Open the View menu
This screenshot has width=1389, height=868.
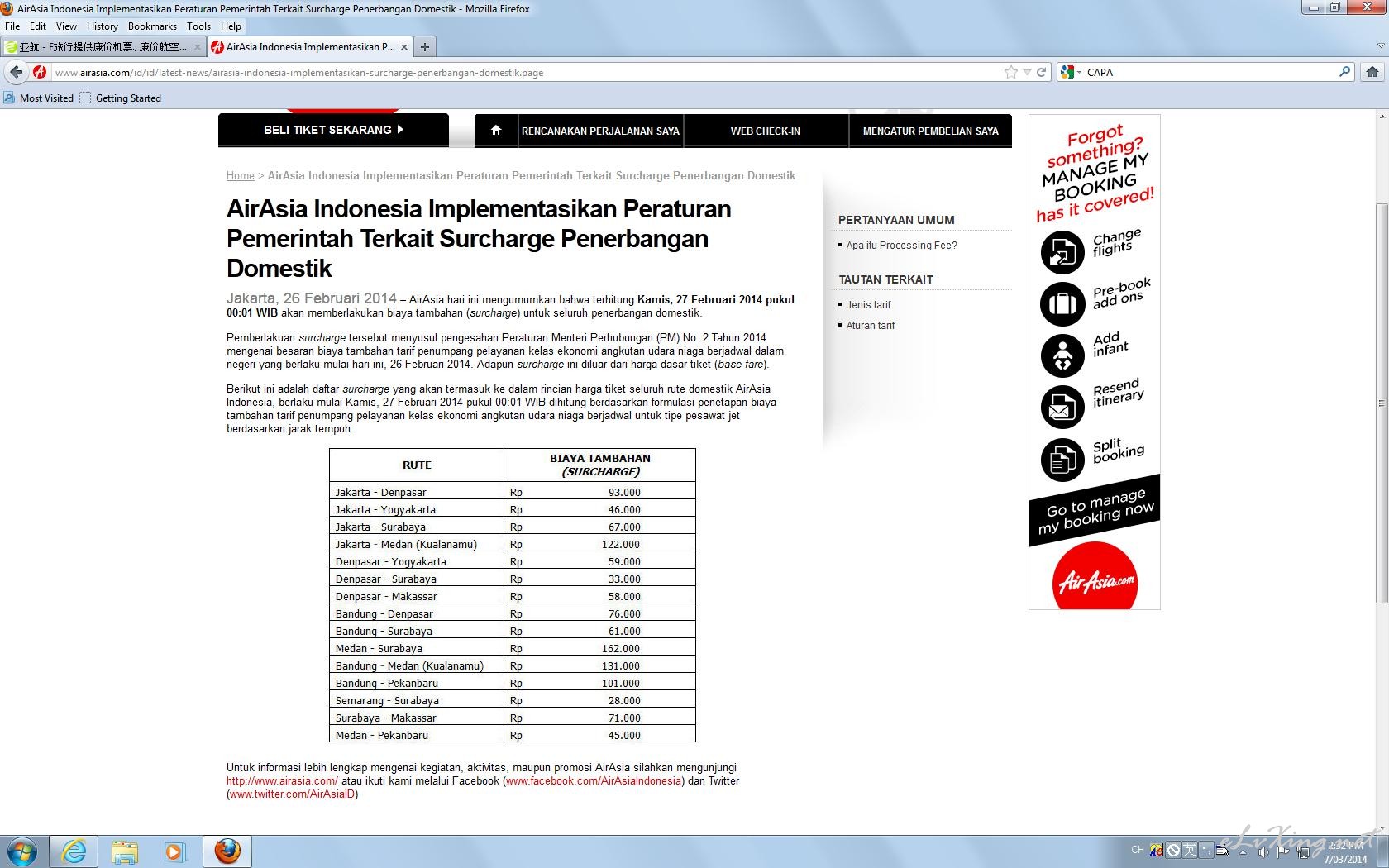(x=66, y=26)
